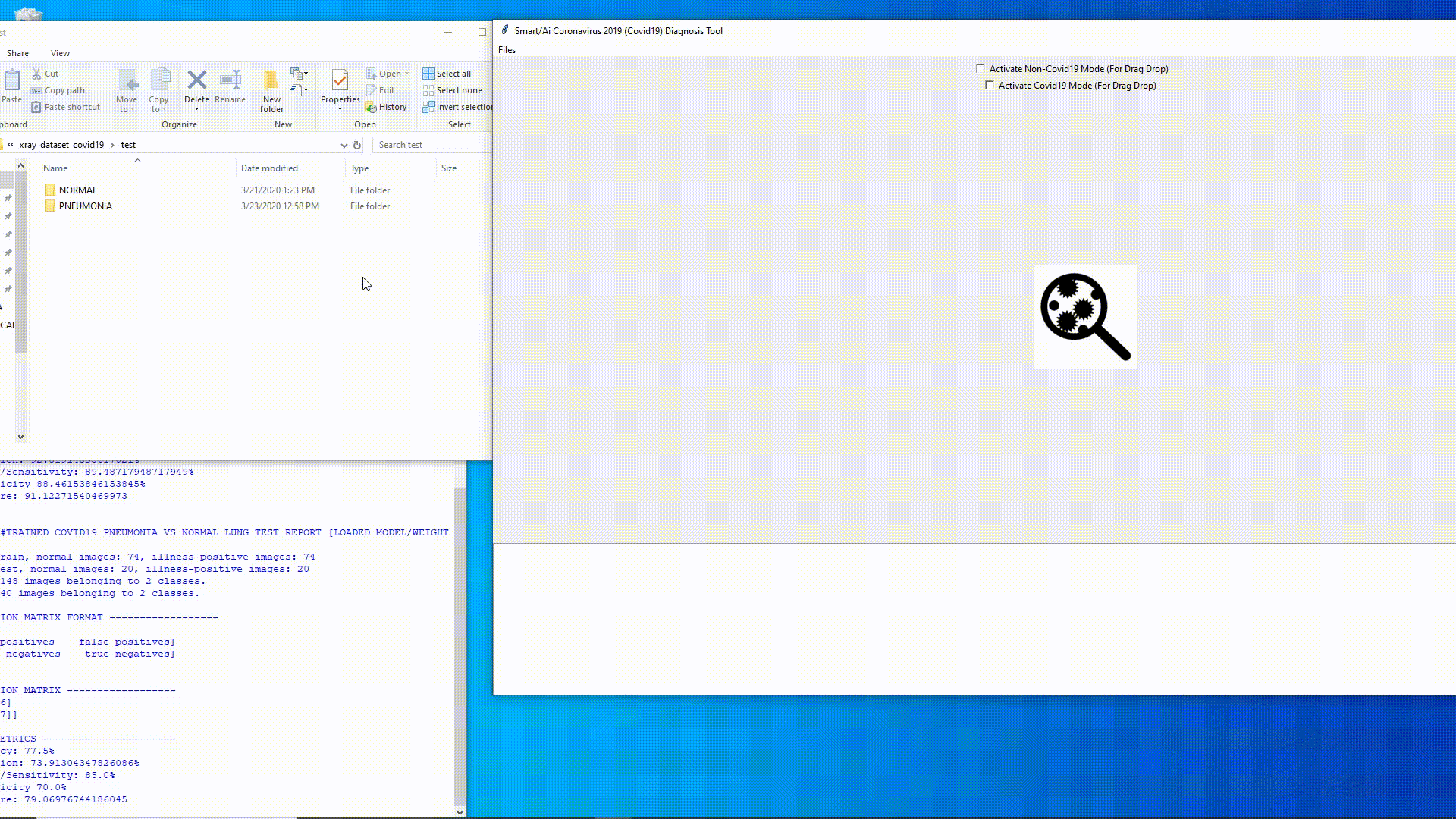Enable Activate Covid19 Mode checkbox

tap(990, 86)
